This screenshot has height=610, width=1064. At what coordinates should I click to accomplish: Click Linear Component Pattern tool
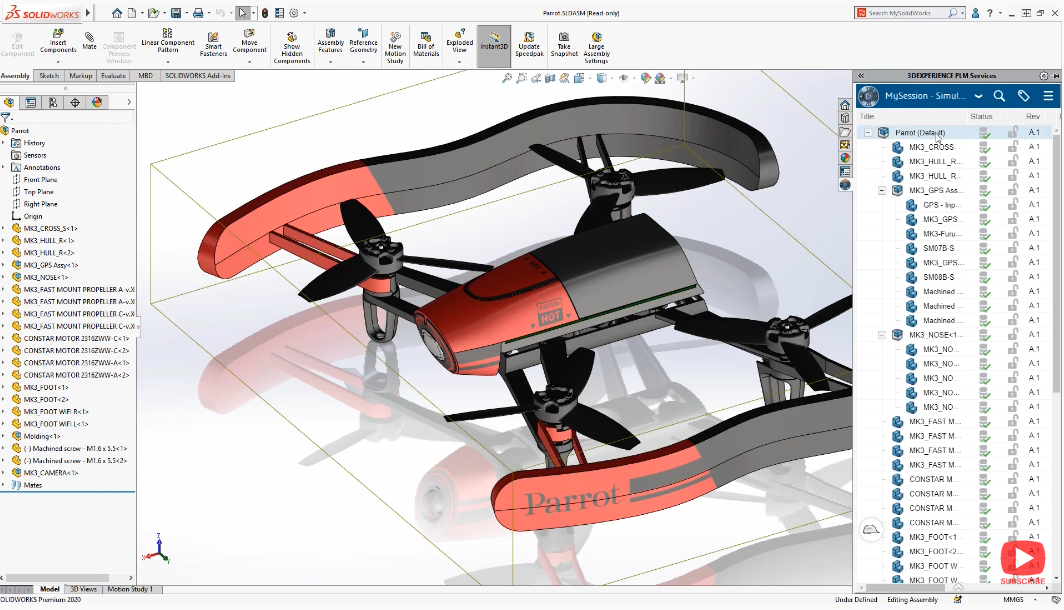pos(168,41)
